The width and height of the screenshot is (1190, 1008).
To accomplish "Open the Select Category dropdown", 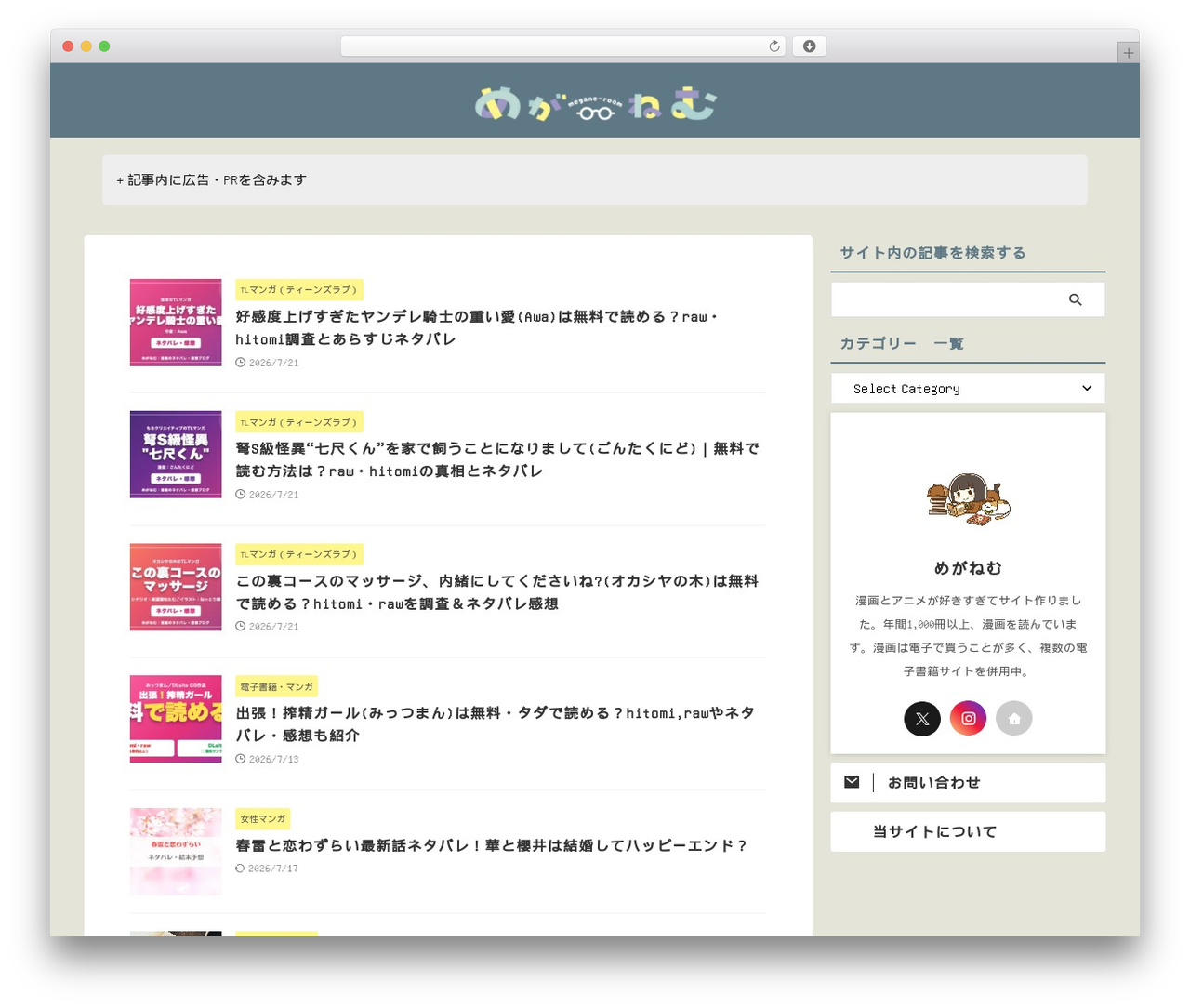I will tap(968, 389).
